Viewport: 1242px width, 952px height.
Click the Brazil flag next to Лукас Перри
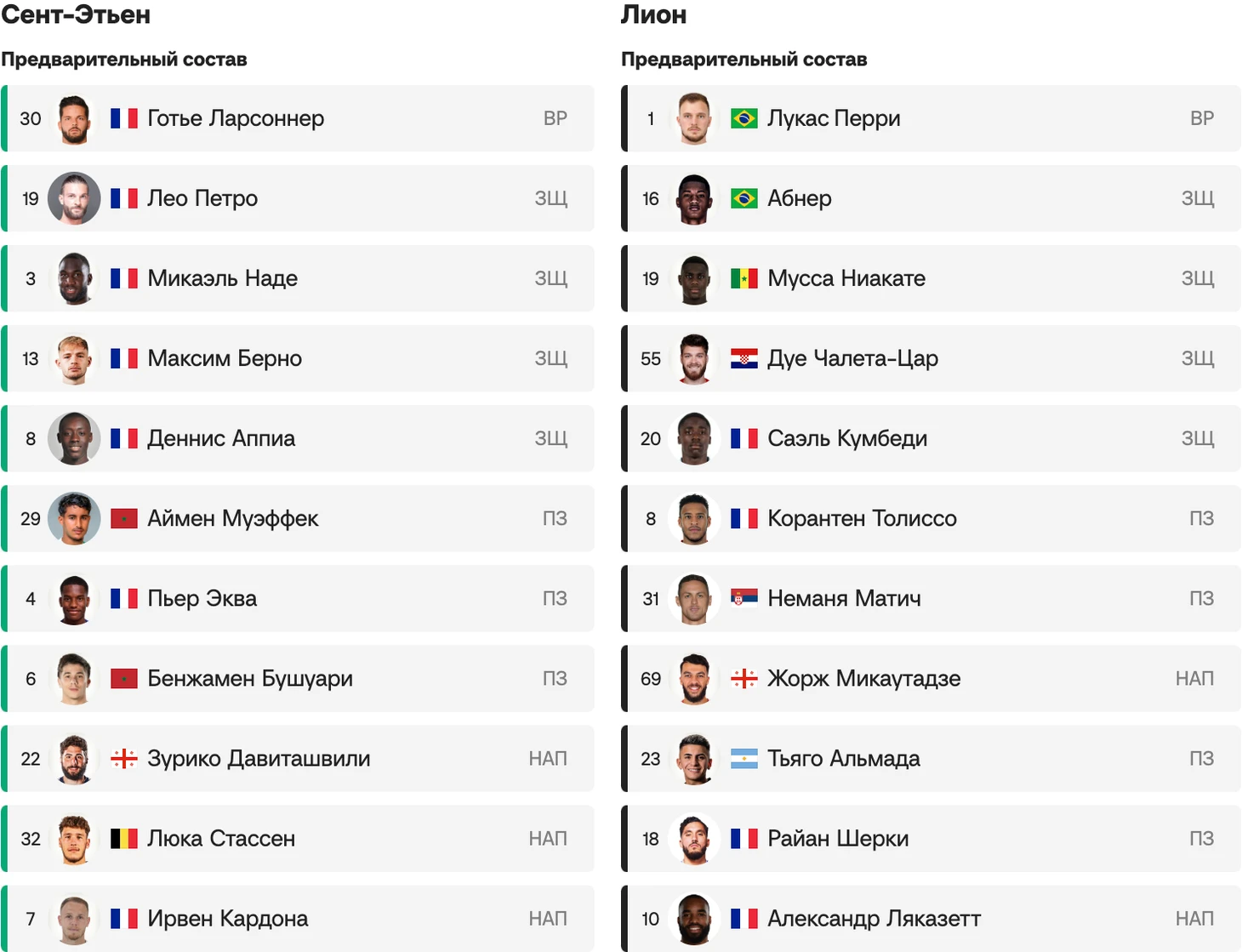744,118
